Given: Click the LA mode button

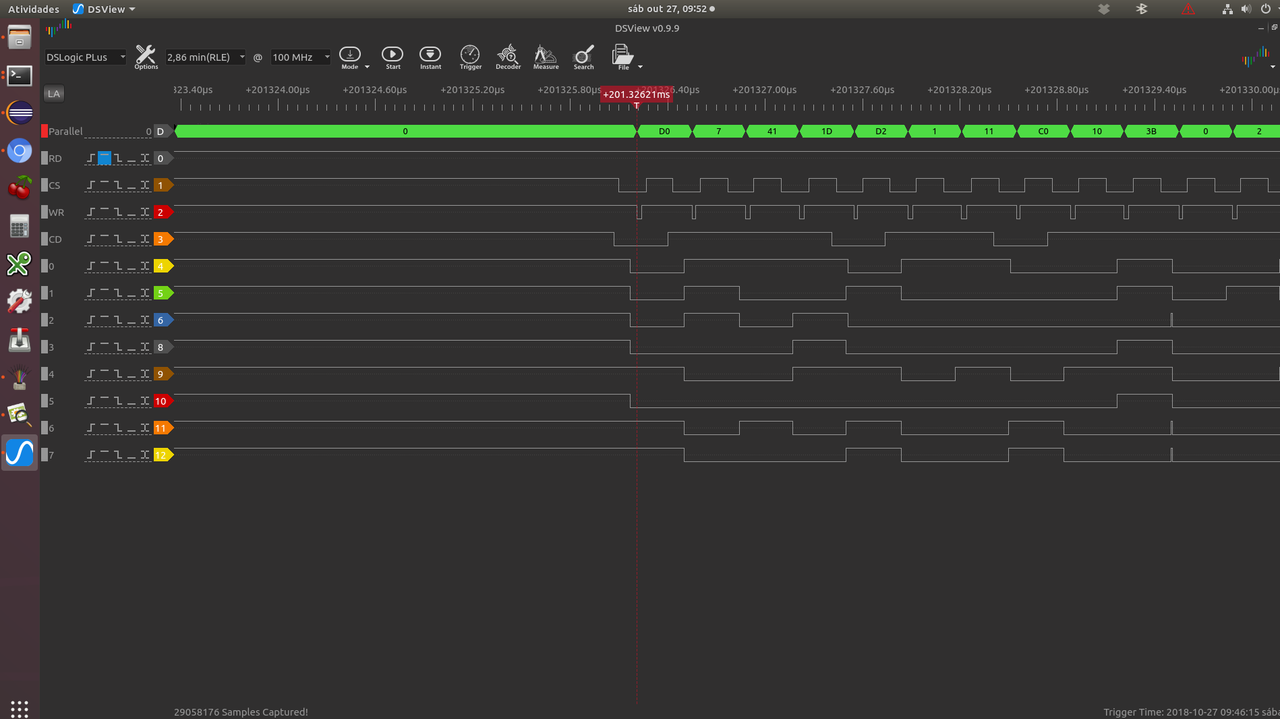Looking at the screenshot, I should point(54,93).
